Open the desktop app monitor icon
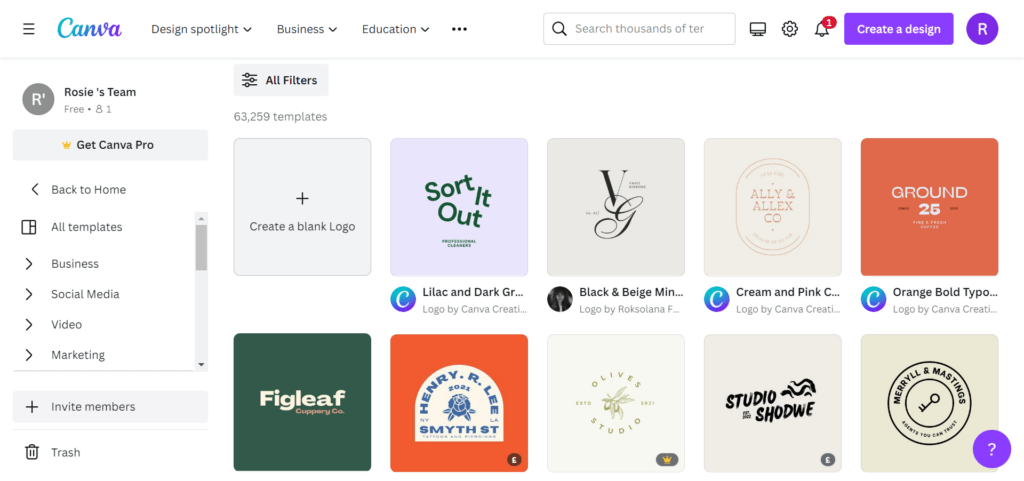 pyautogui.click(x=757, y=29)
